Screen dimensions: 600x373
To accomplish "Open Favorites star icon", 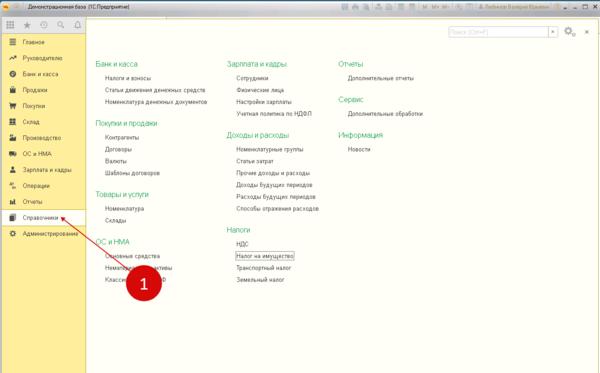I will pos(27,25).
